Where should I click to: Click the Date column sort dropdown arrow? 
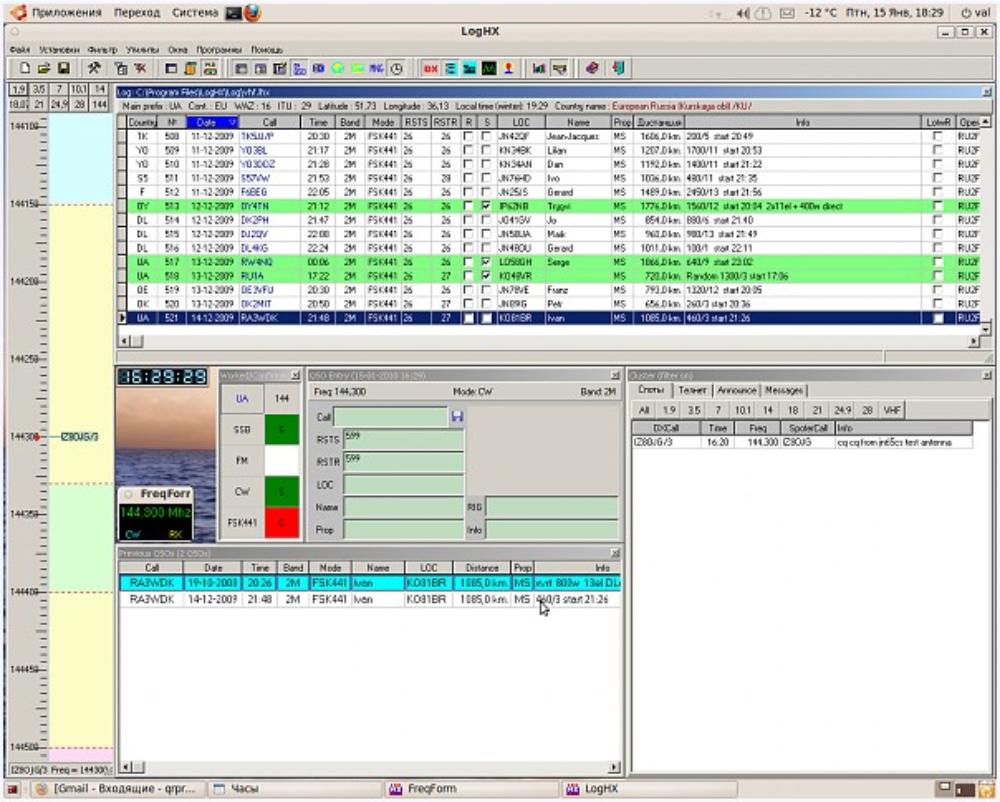click(x=232, y=122)
